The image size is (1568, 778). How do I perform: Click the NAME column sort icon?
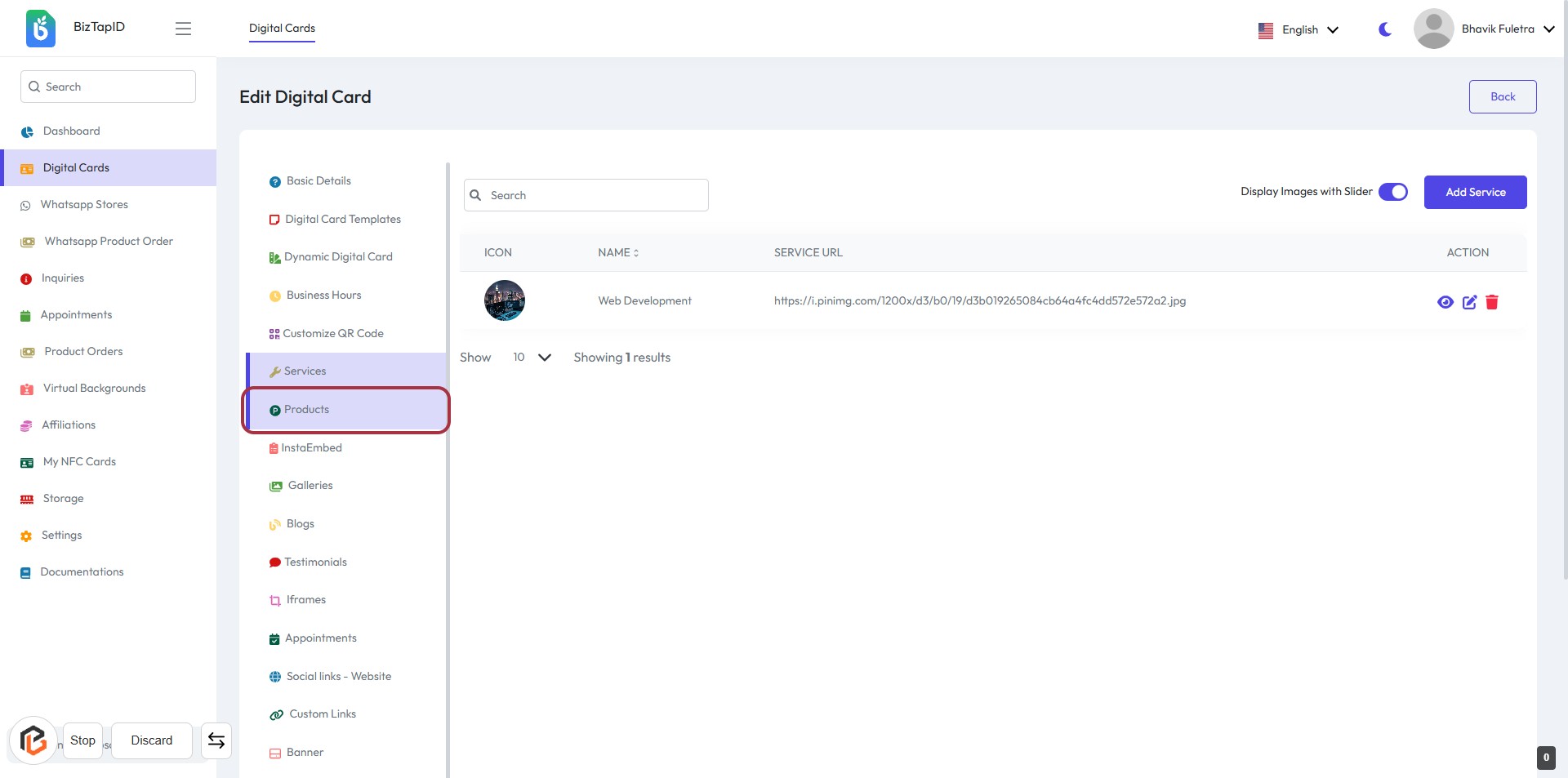636,253
